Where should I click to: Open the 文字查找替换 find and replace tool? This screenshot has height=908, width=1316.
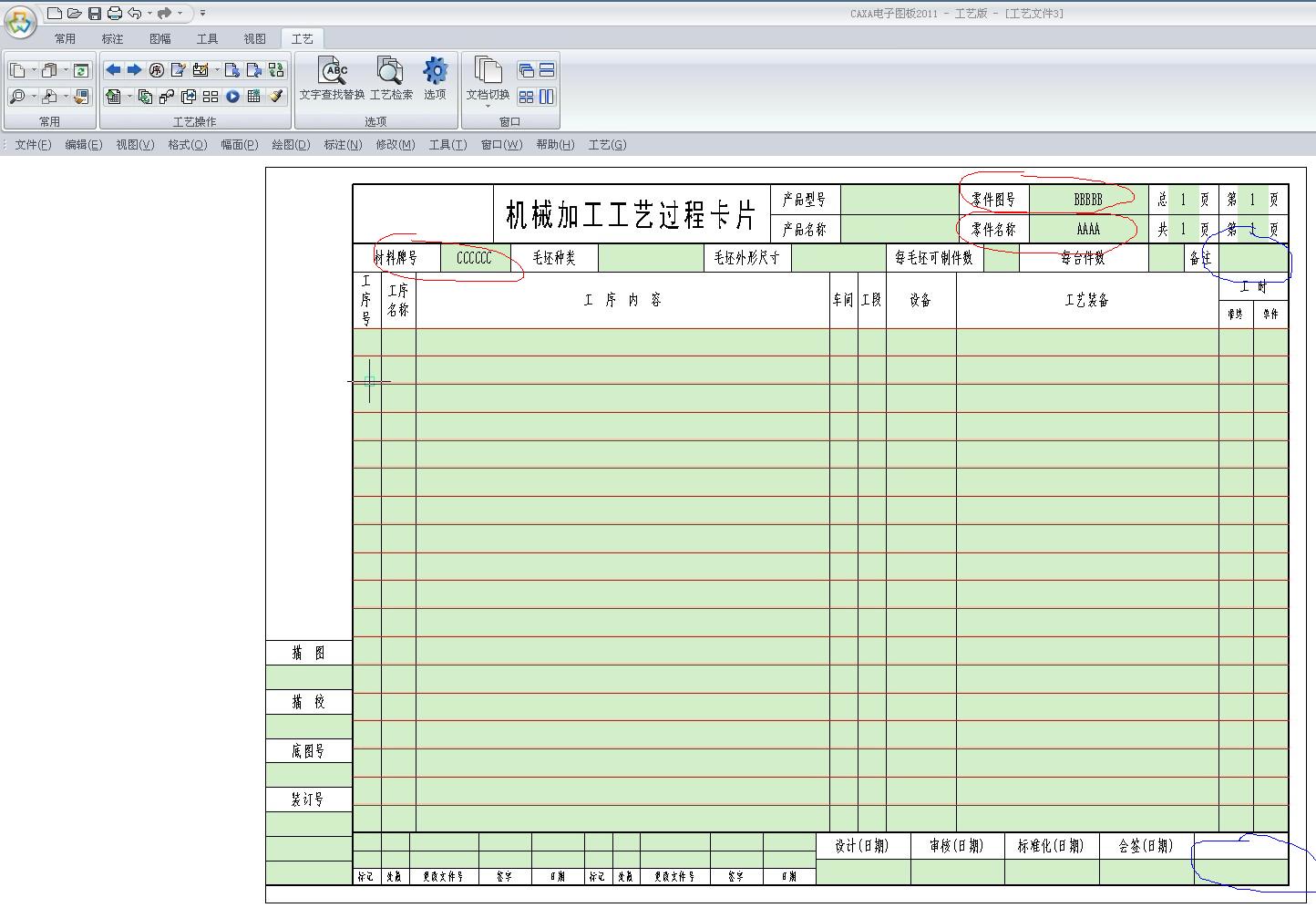click(x=334, y=82)
